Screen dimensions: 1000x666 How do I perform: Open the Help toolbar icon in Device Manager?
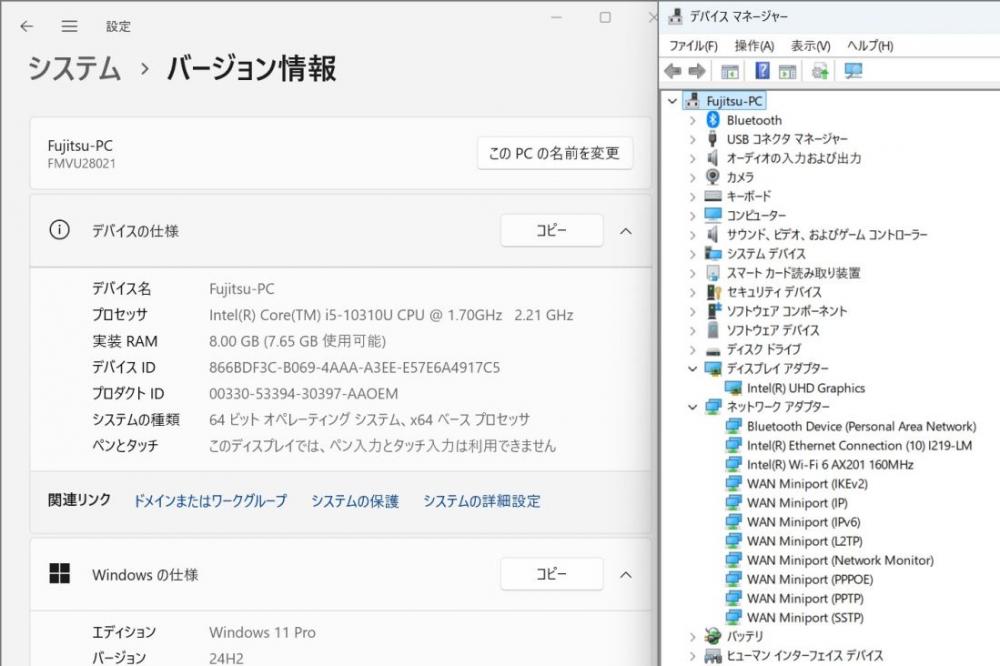tap(762, 70)
